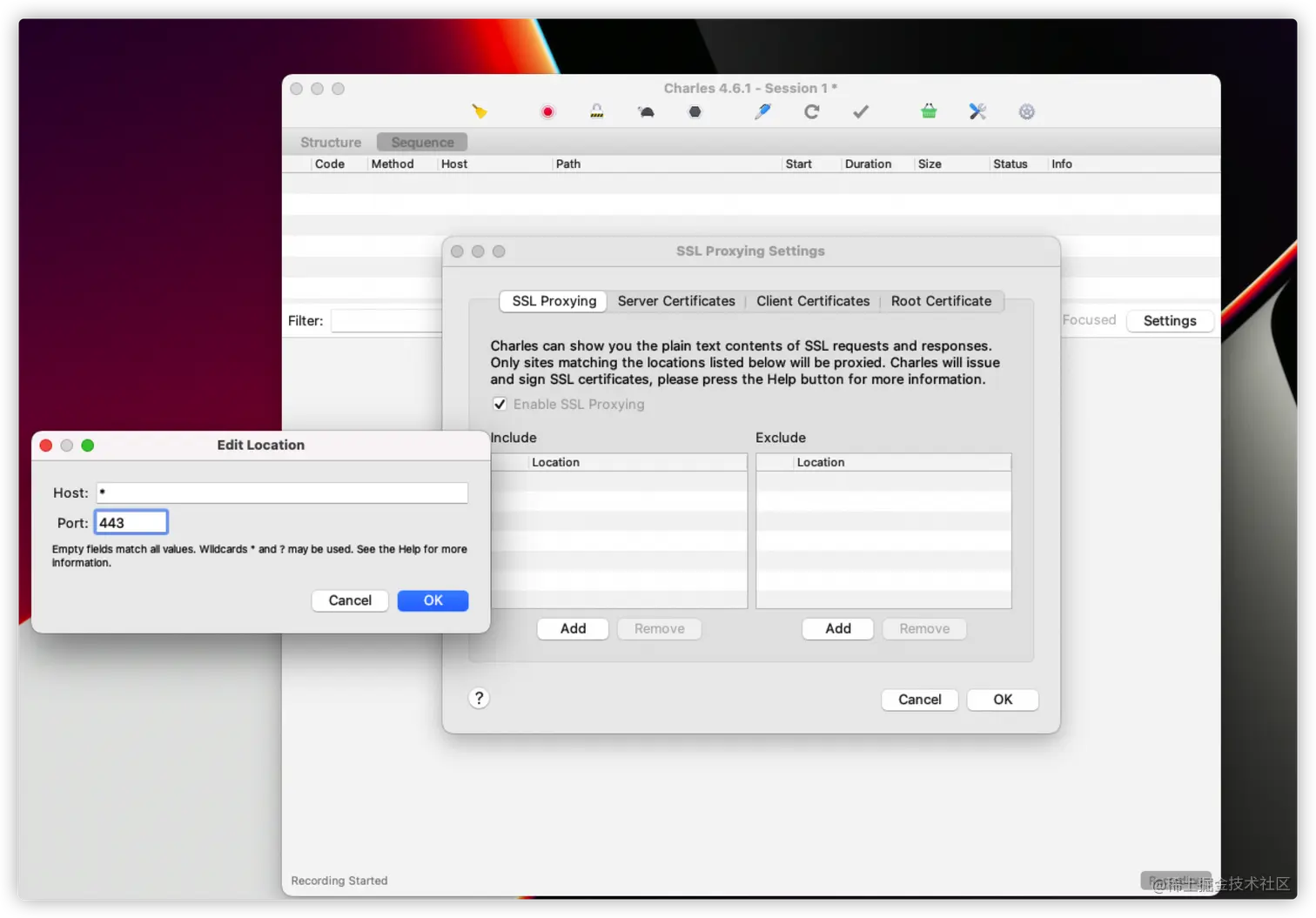
Task: Open help with the question mark button
Action: pyautogui.click(x=479, y=698)
